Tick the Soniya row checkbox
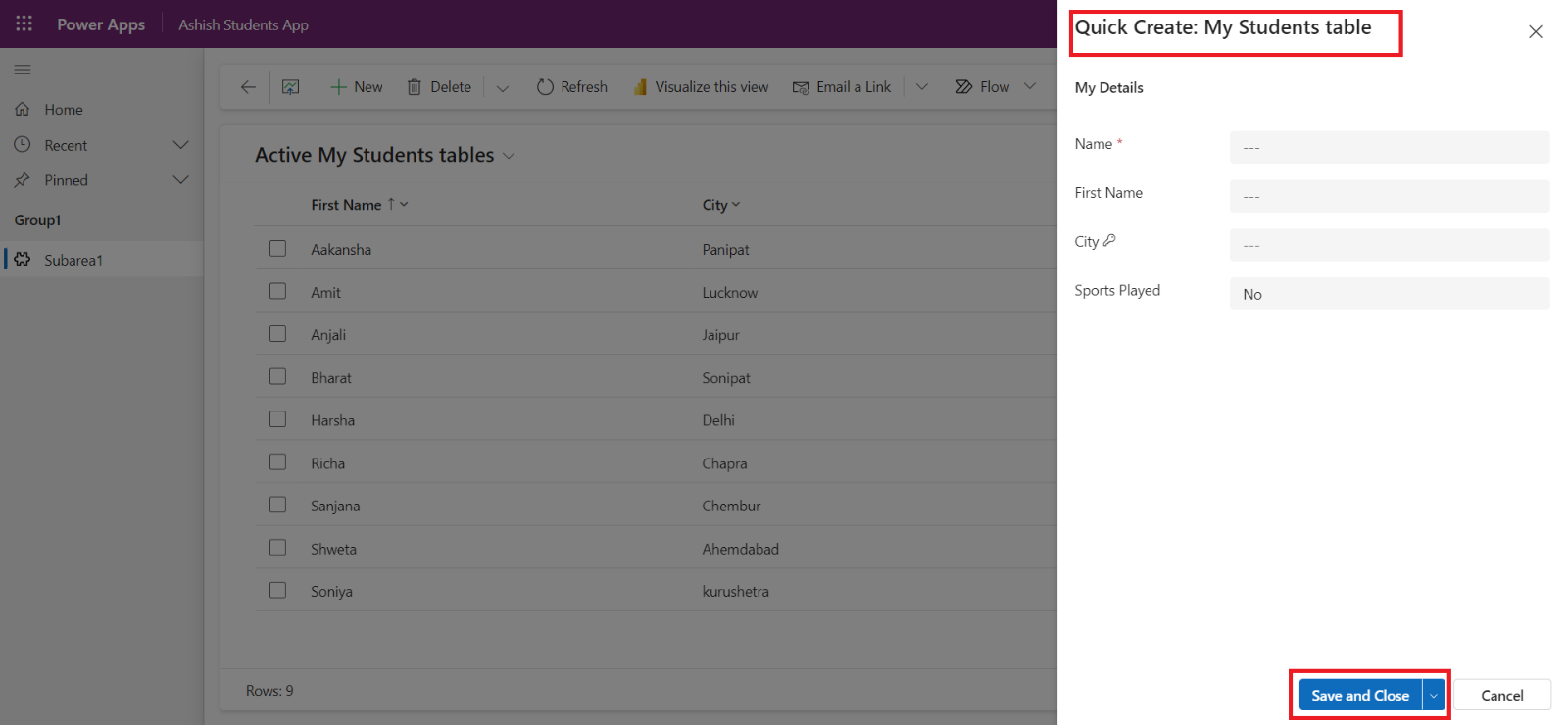Image resolution: width=1568 pixels, height=725 pixels. 278,591
